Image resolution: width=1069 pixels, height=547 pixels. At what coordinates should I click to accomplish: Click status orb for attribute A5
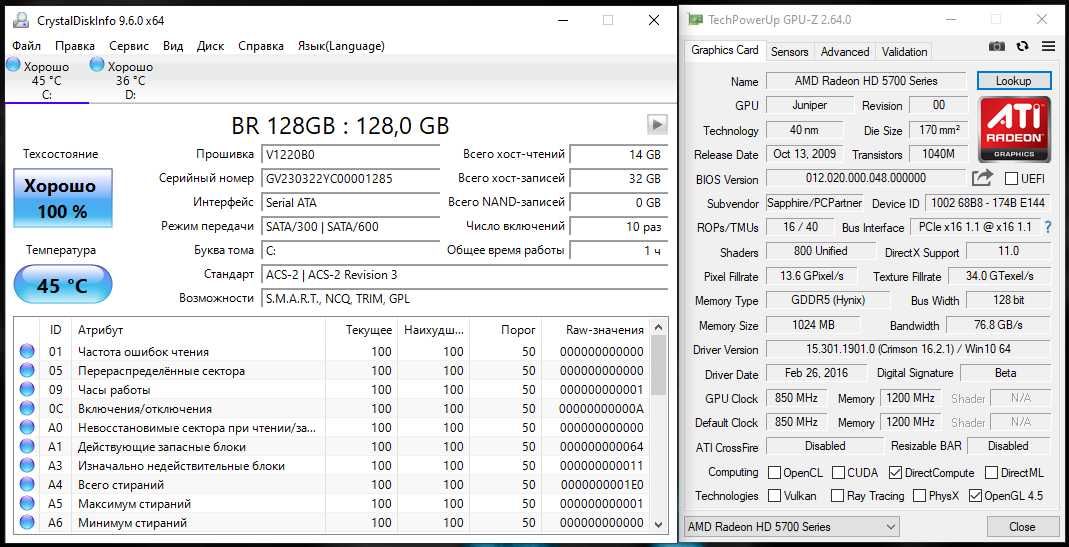27,504
